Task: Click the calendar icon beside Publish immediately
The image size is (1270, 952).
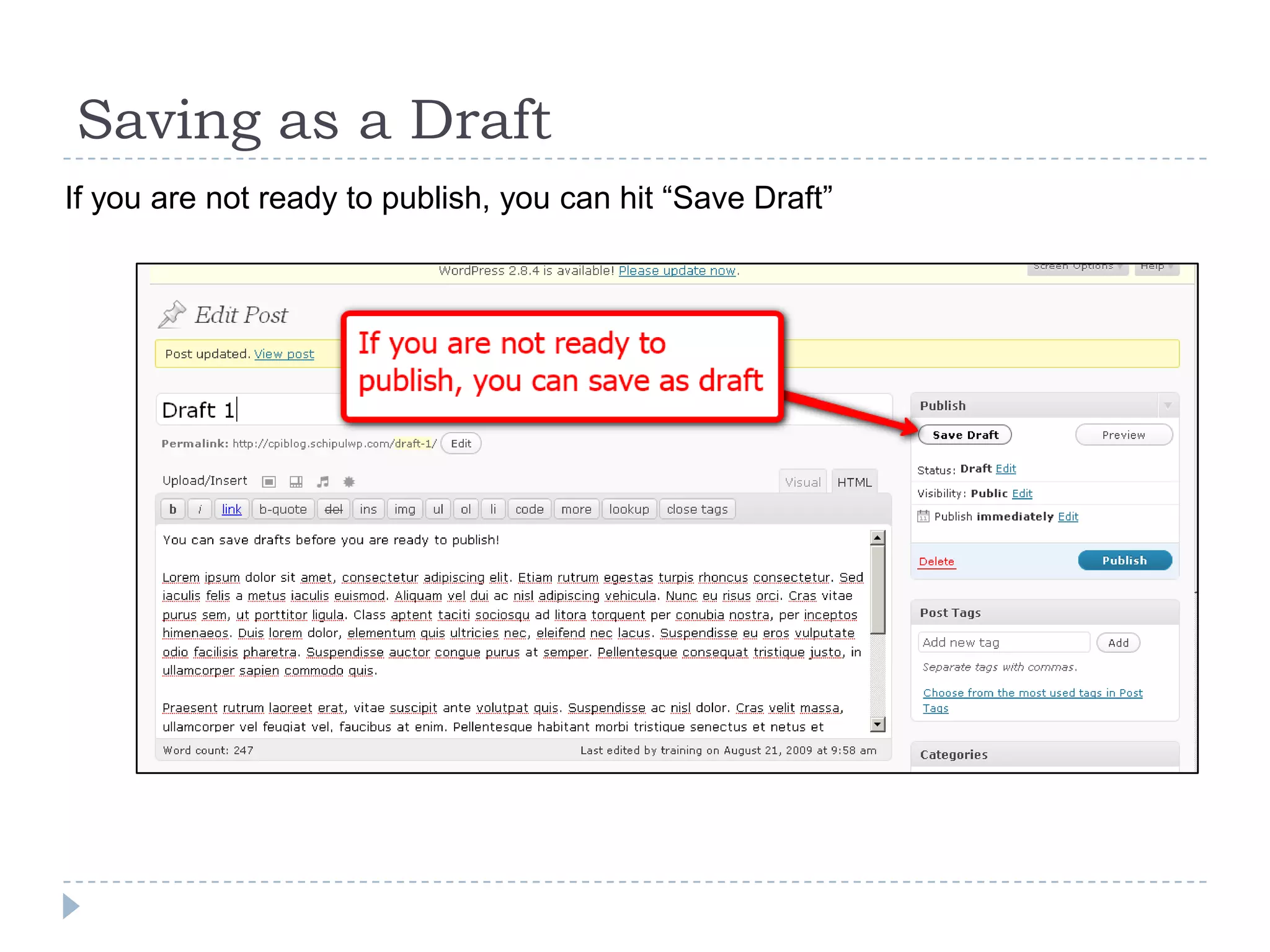Action: click(923, 516)
